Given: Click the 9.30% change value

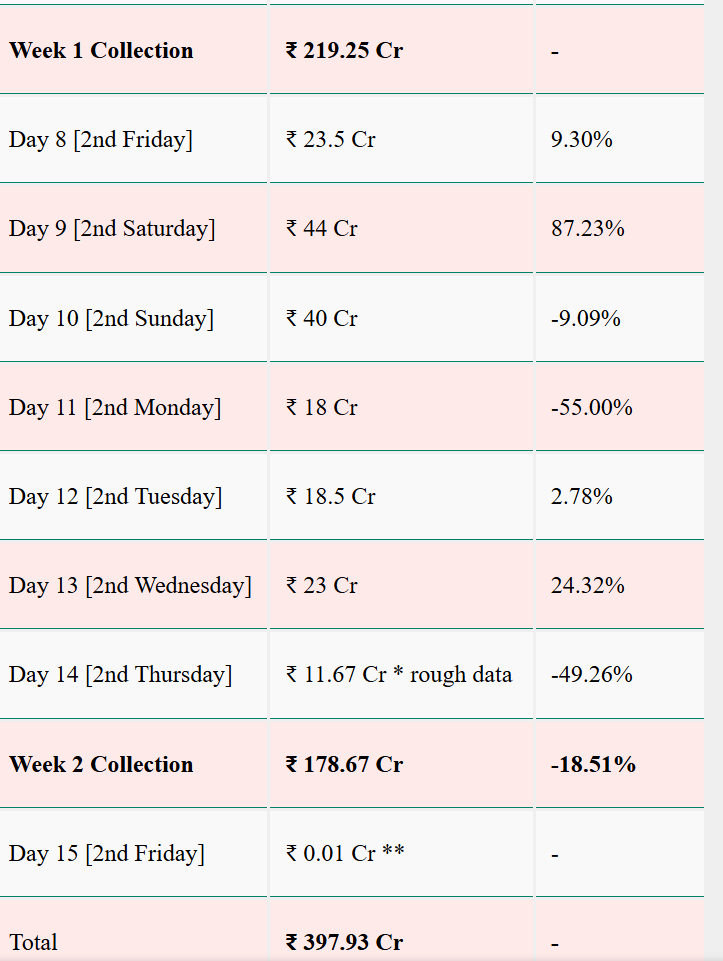Looking at the screenshot, I should tap(581, 140).
